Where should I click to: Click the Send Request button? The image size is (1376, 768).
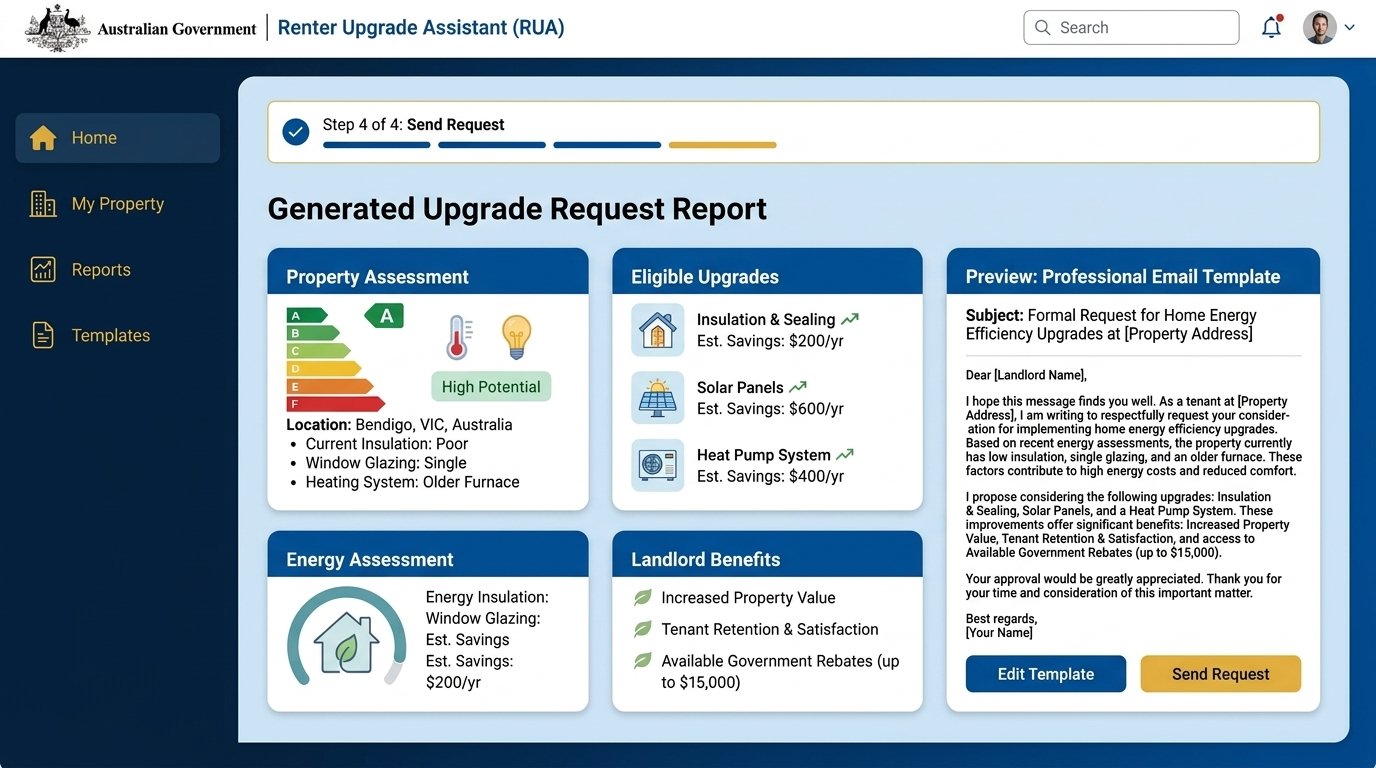(1221, 674)
